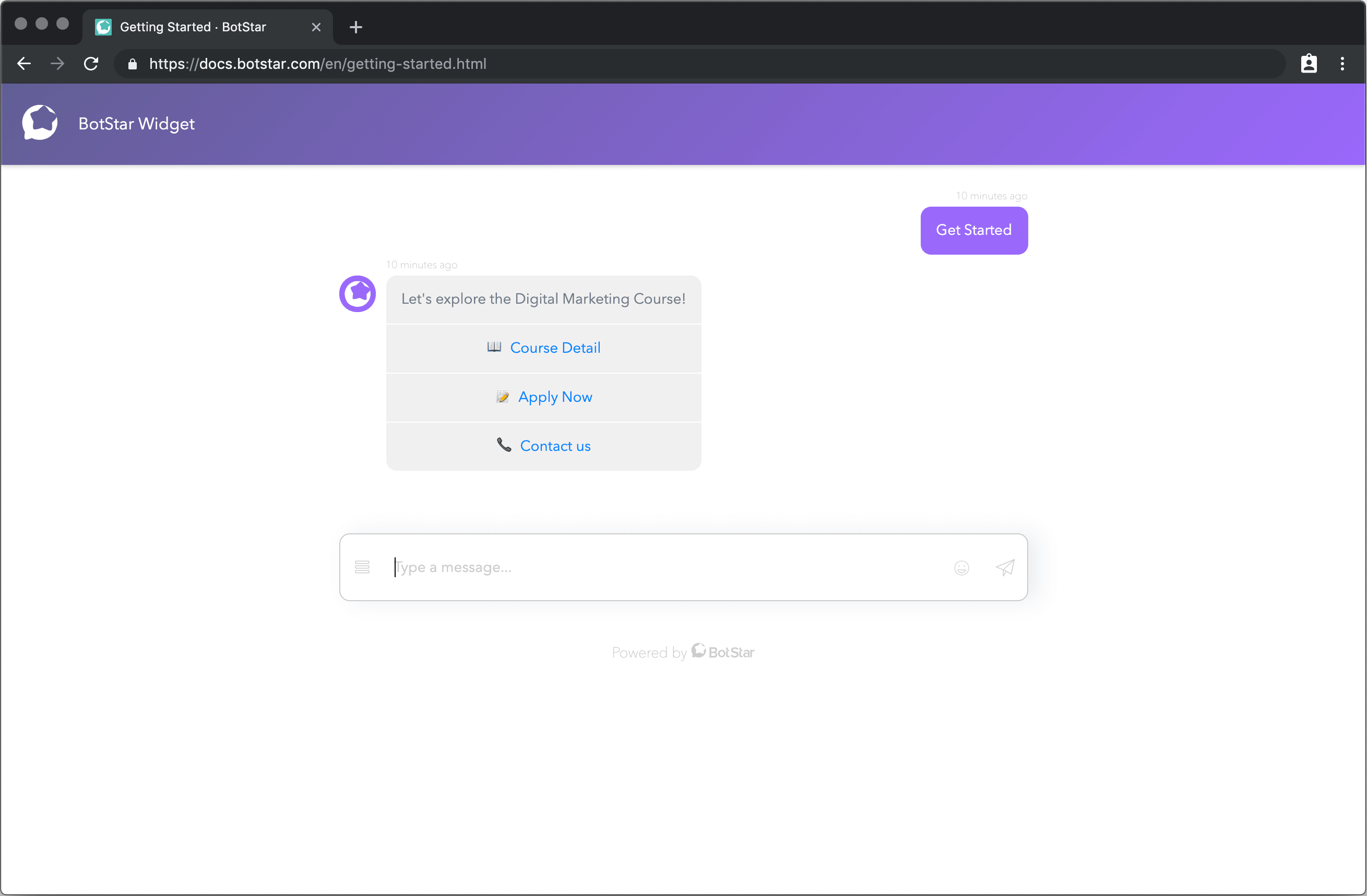This screenshot has width=1367, height=896.
Task: Focus the Type a message field
Action: (x=666, y=567)
